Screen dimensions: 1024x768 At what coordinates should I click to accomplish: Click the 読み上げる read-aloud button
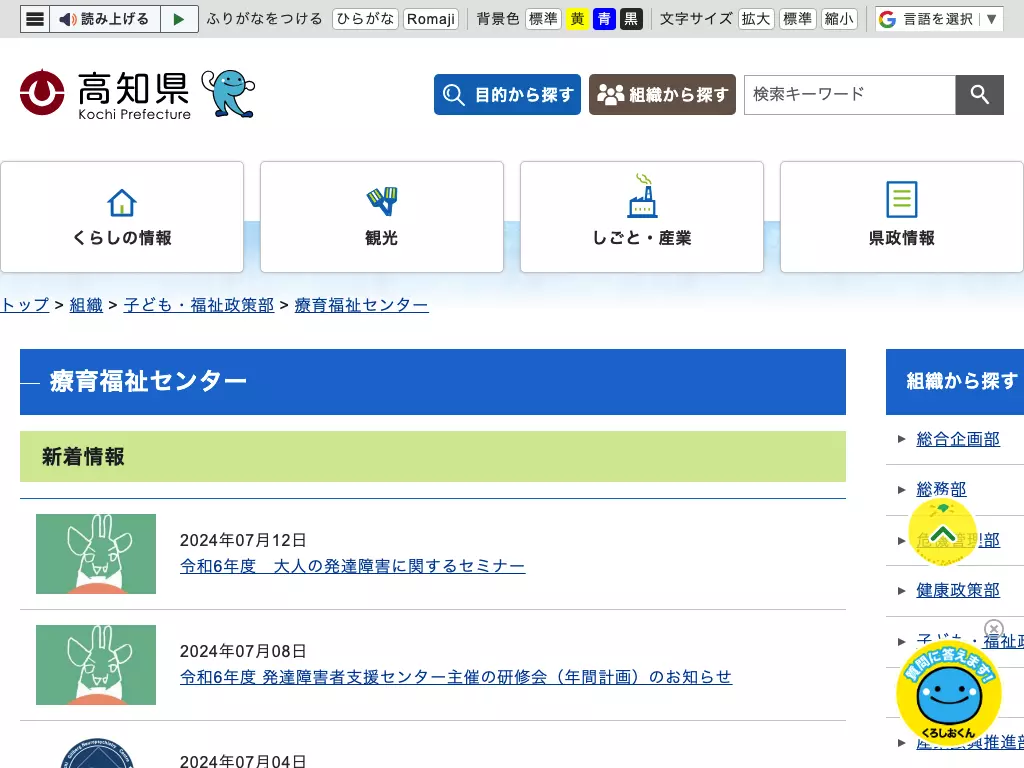(105, 19)
